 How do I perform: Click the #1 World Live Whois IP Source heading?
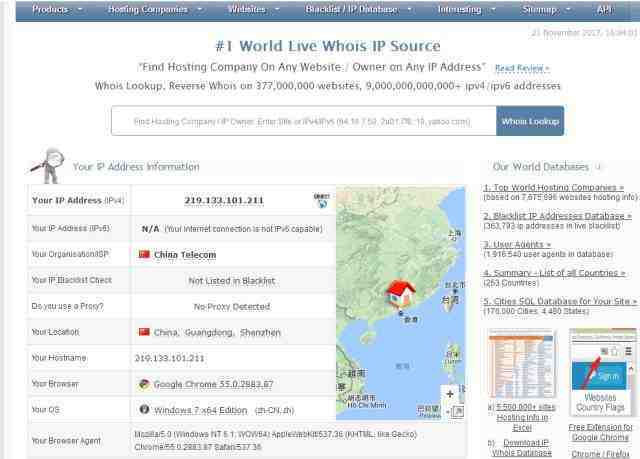tap(328, 46)
